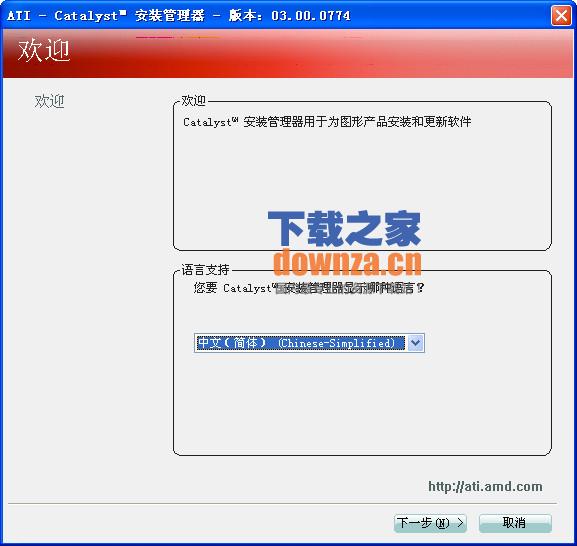Select the 欢迎 step in left sidebar
This screenshot has width=577, height=546.
(x=49, y=101)
